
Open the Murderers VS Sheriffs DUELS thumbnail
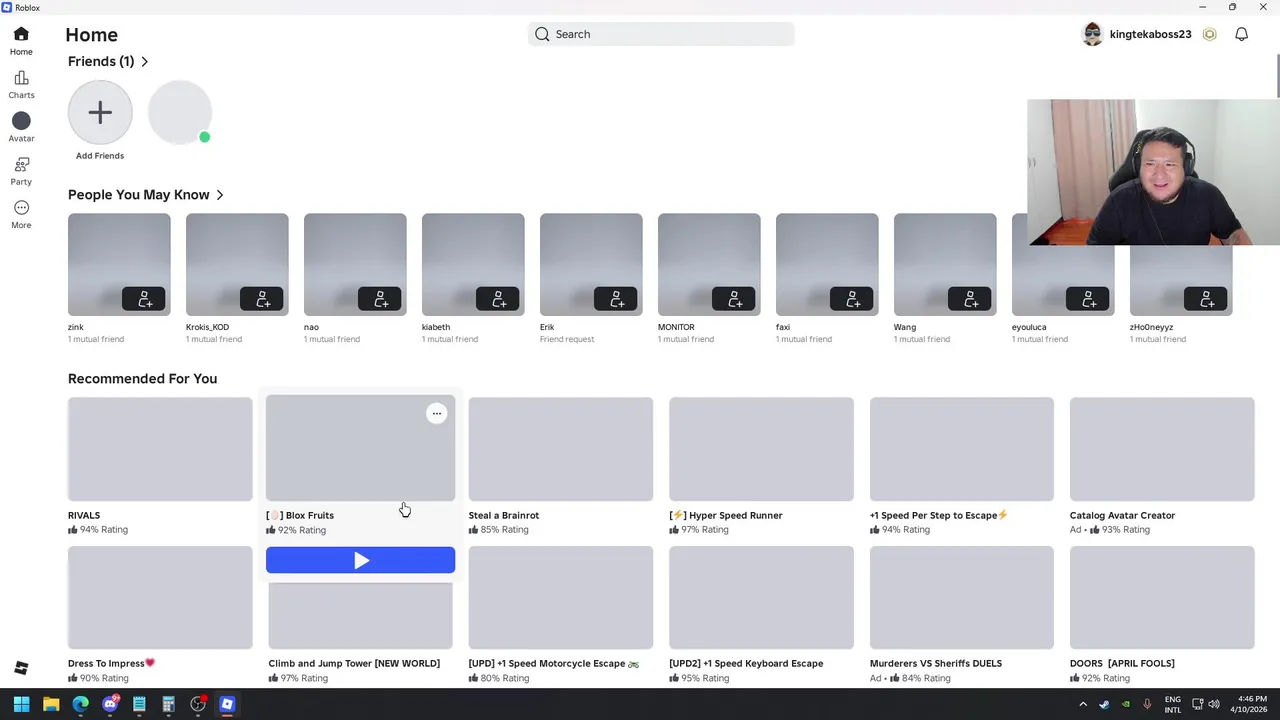click(x=962, y=598)
